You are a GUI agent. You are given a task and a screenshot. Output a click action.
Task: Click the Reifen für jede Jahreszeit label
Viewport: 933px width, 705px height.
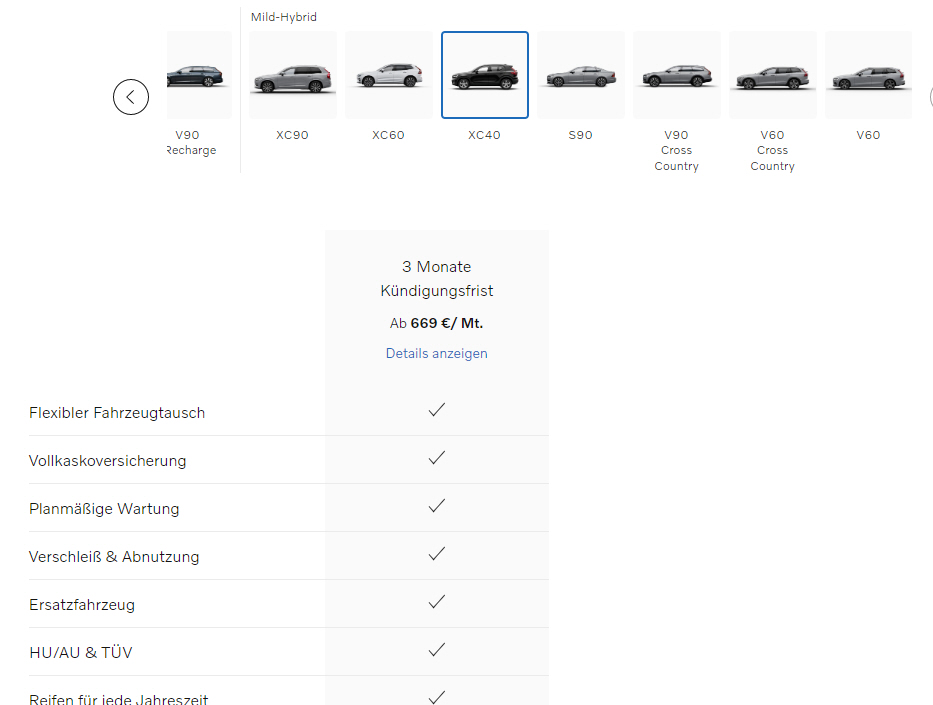tap(119, 699)
